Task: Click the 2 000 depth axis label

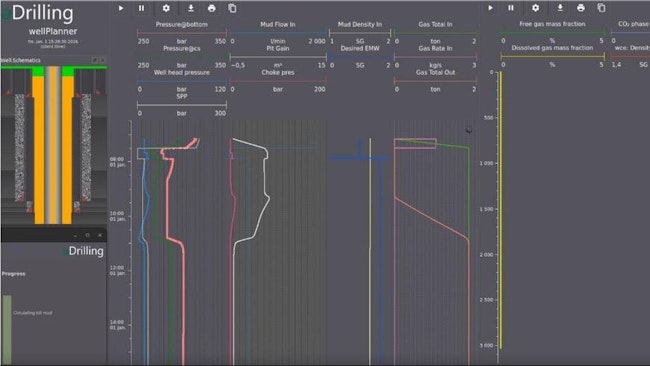Action: pyautogui.click(x=486, y=255)
